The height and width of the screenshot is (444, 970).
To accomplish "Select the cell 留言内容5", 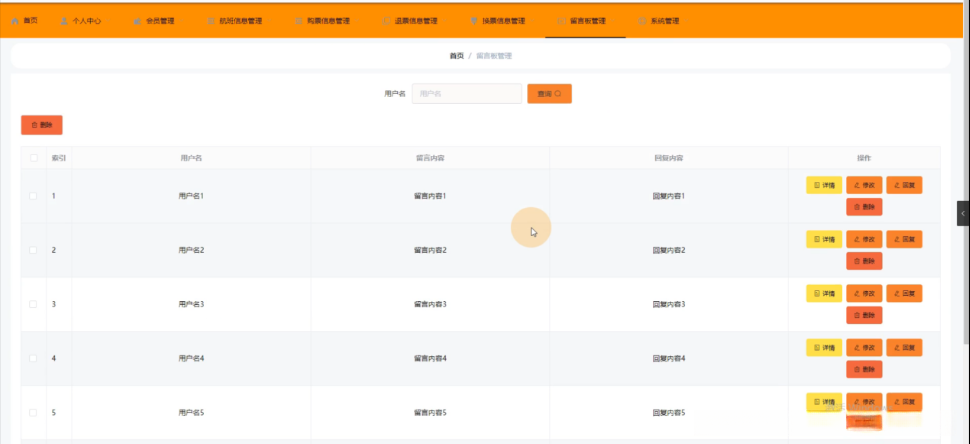I will (x=430, y=412).
